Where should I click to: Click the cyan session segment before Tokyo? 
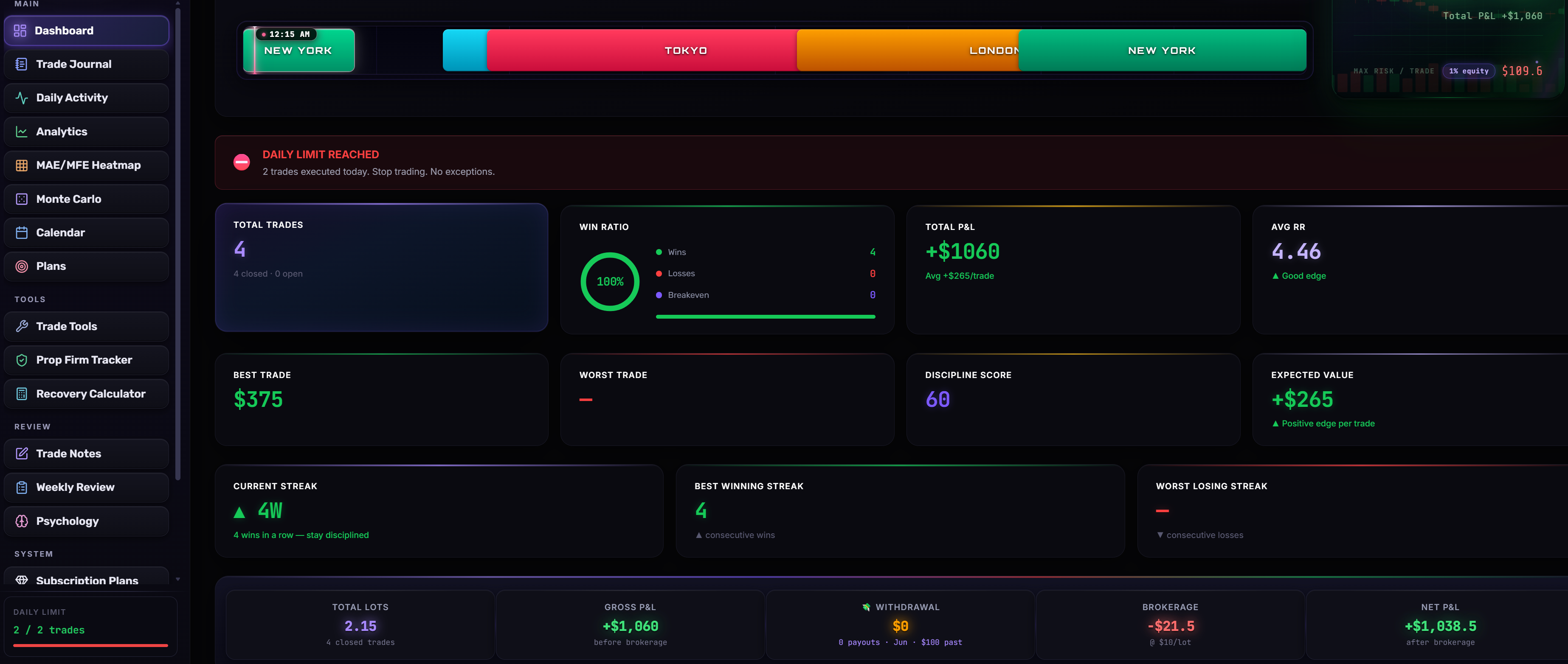465,50
